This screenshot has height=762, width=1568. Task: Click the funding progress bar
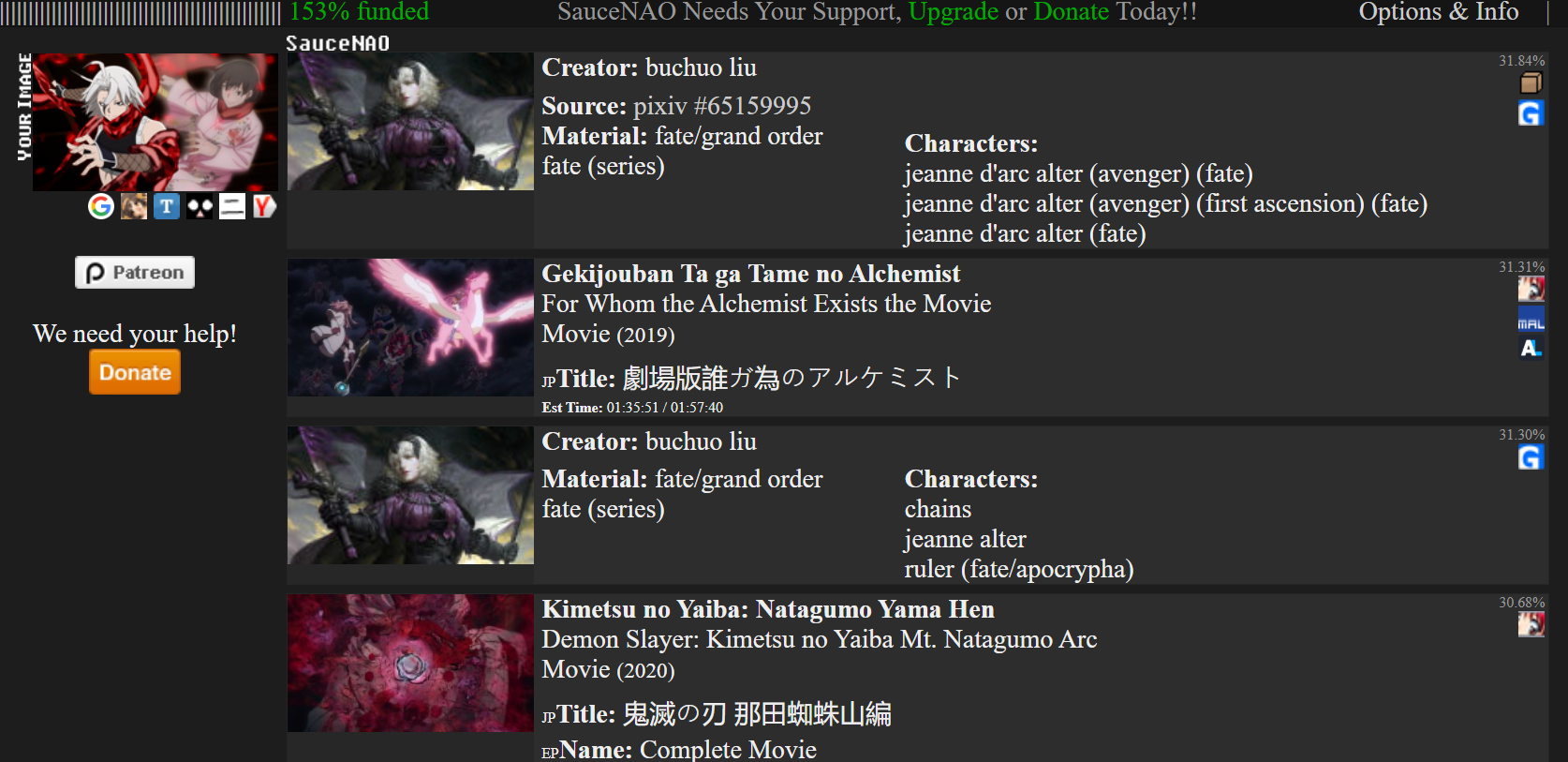pyautogui.click(x=141, y=13)
